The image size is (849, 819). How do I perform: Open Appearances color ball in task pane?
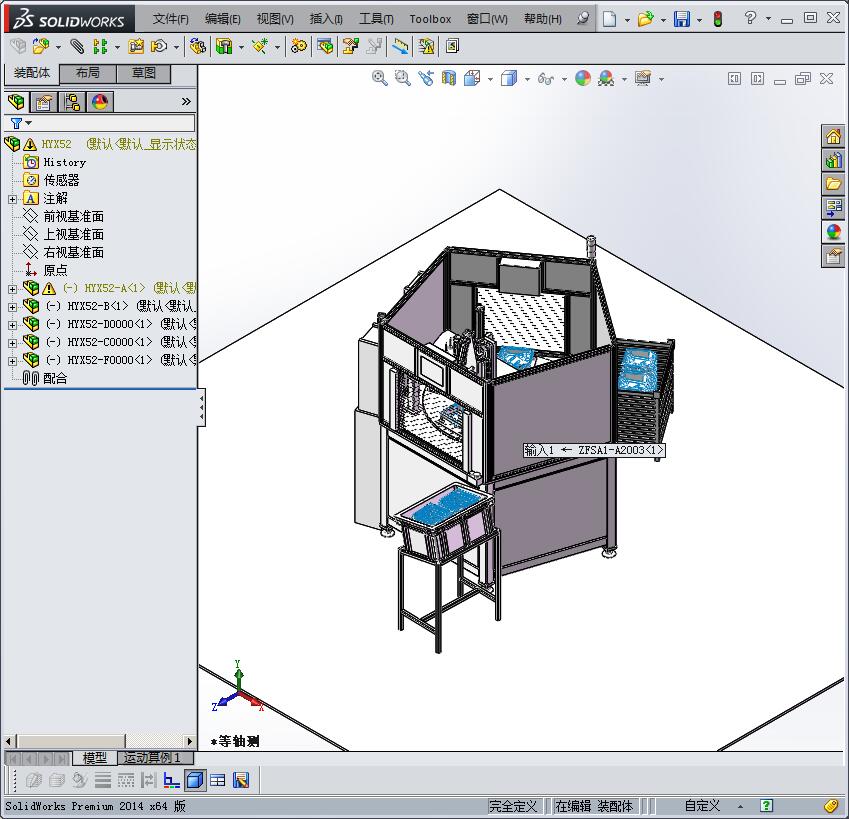pyautogui.click(x=833, y=232)
